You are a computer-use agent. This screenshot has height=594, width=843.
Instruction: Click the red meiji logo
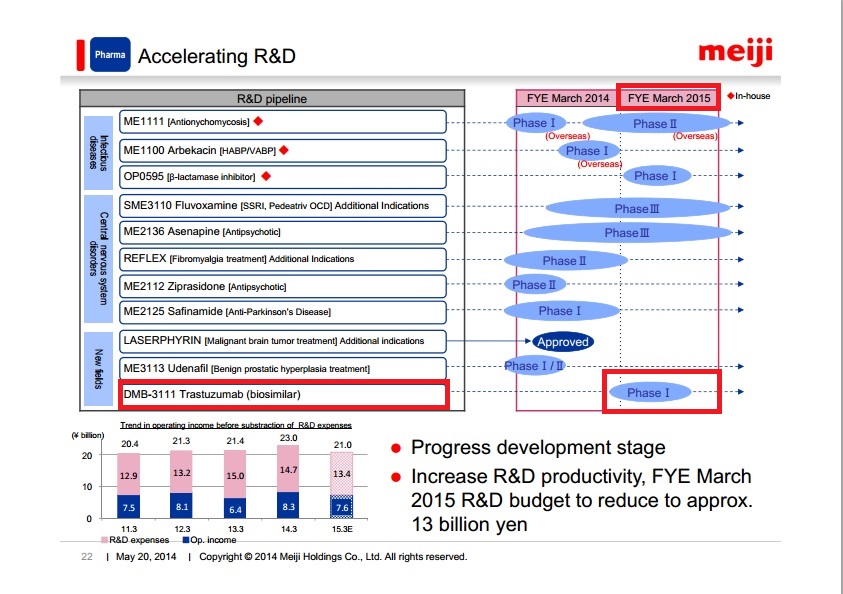pyautogui.click(x=732, y=53)
